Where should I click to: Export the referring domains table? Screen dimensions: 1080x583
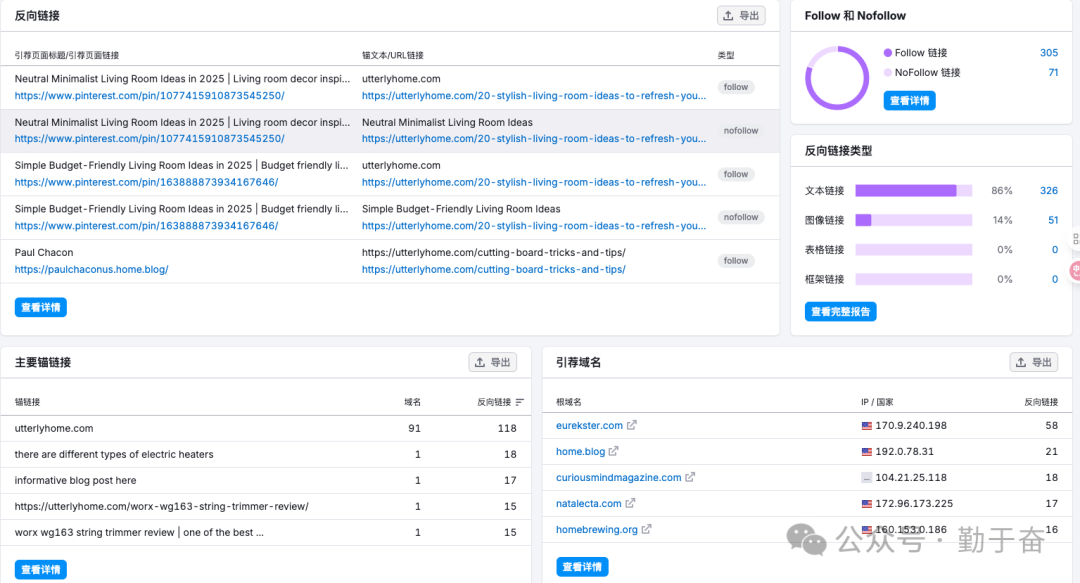1033,362
